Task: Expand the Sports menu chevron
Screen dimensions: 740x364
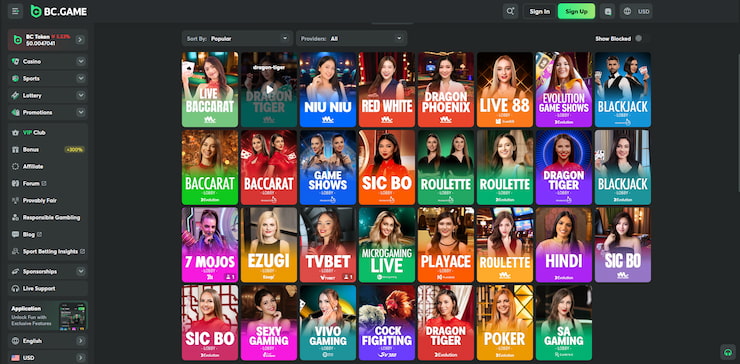Action: 81,78
